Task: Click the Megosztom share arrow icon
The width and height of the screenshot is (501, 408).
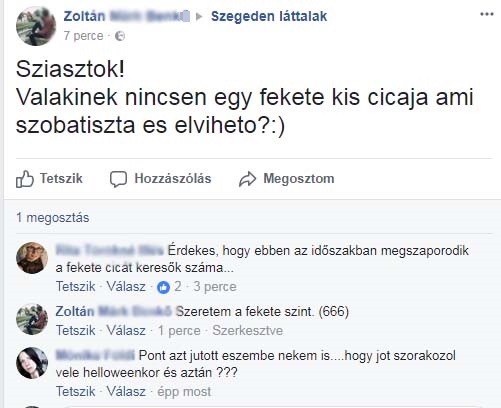Action: (247, 179)
